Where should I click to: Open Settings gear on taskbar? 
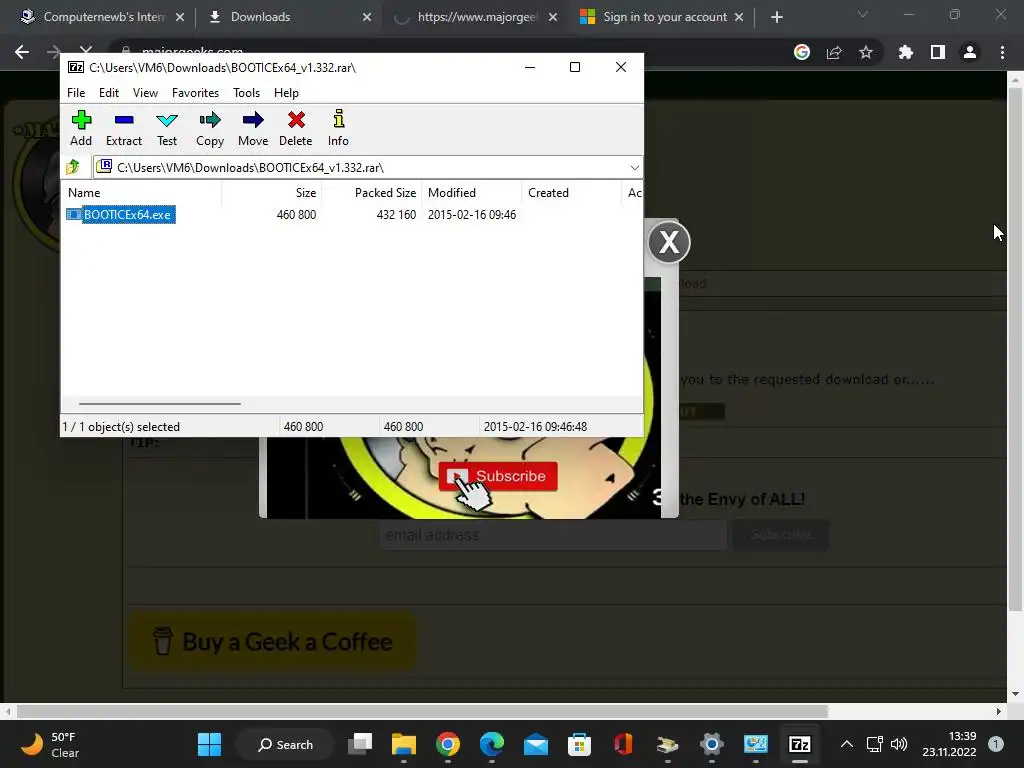coord(711,744)
